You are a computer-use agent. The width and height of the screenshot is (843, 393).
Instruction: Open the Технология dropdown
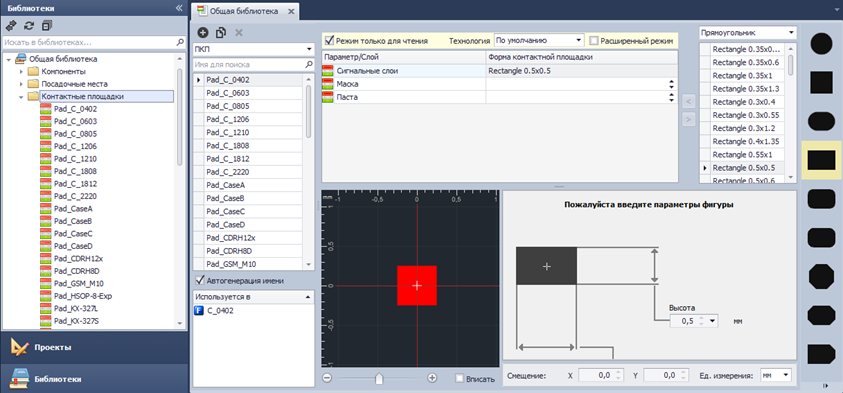pyautogui.click(x=539, y=40)
